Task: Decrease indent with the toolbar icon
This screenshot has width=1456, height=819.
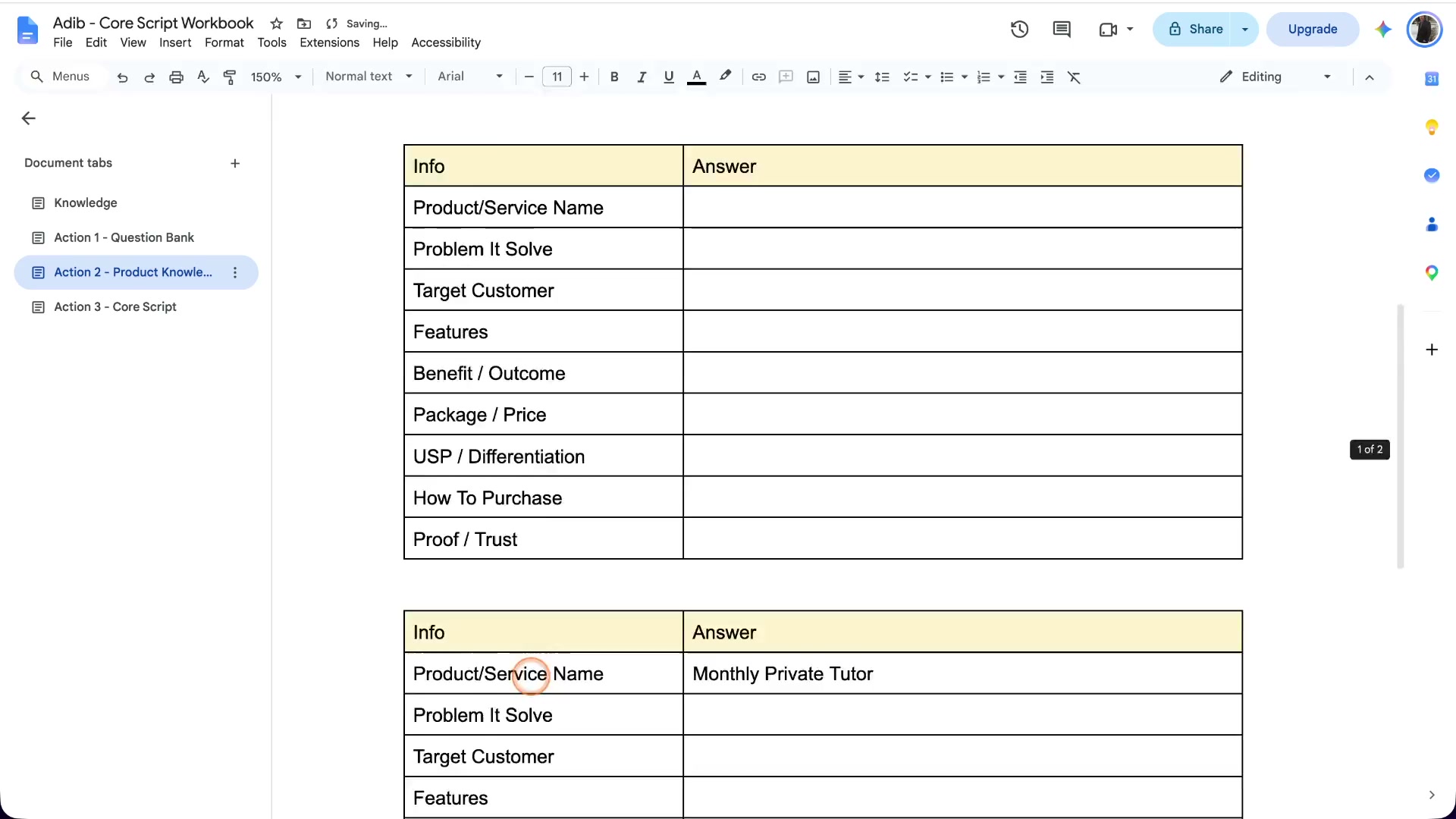Action: point(1020,77)
